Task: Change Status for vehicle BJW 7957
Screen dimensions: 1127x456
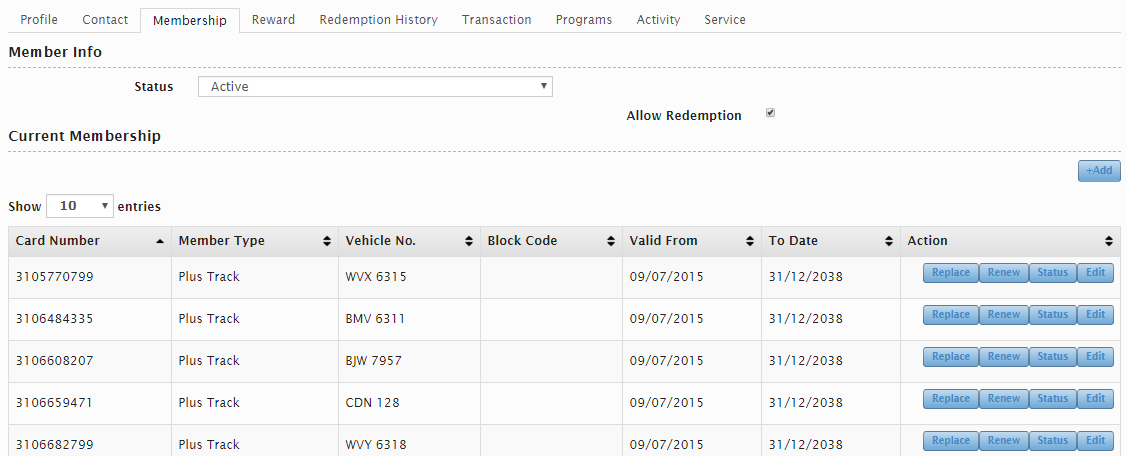Action: 1052,357
